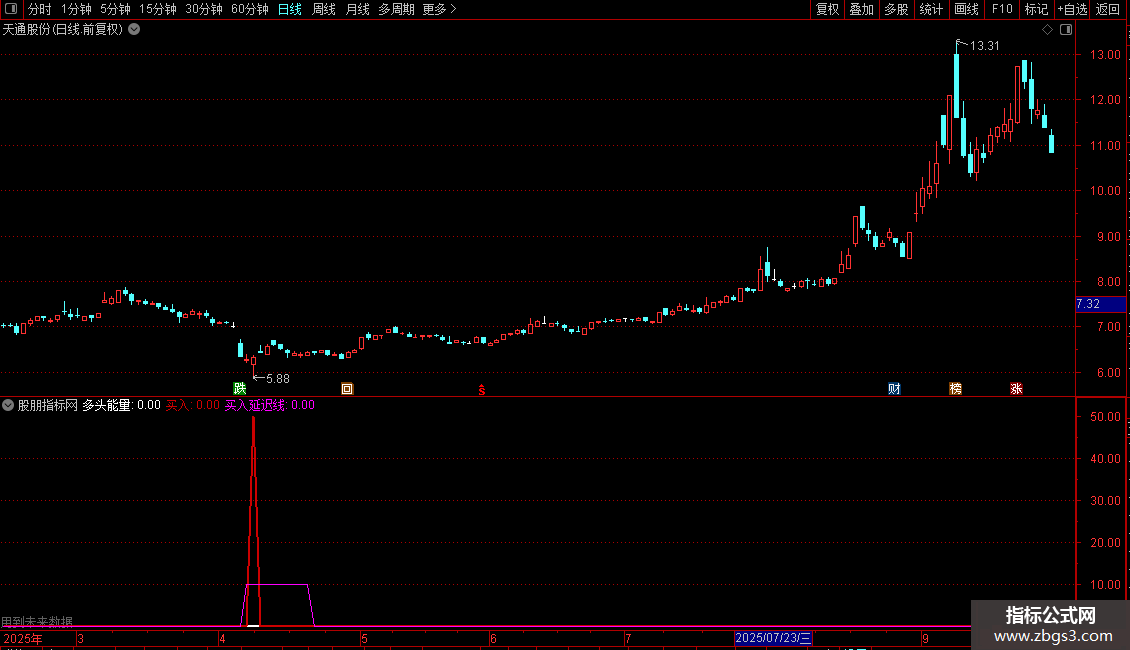Click the 用到未来数据 warning text
This screenshot has width=1130, height=650.
pyautogui.click(x=37, y=622)
